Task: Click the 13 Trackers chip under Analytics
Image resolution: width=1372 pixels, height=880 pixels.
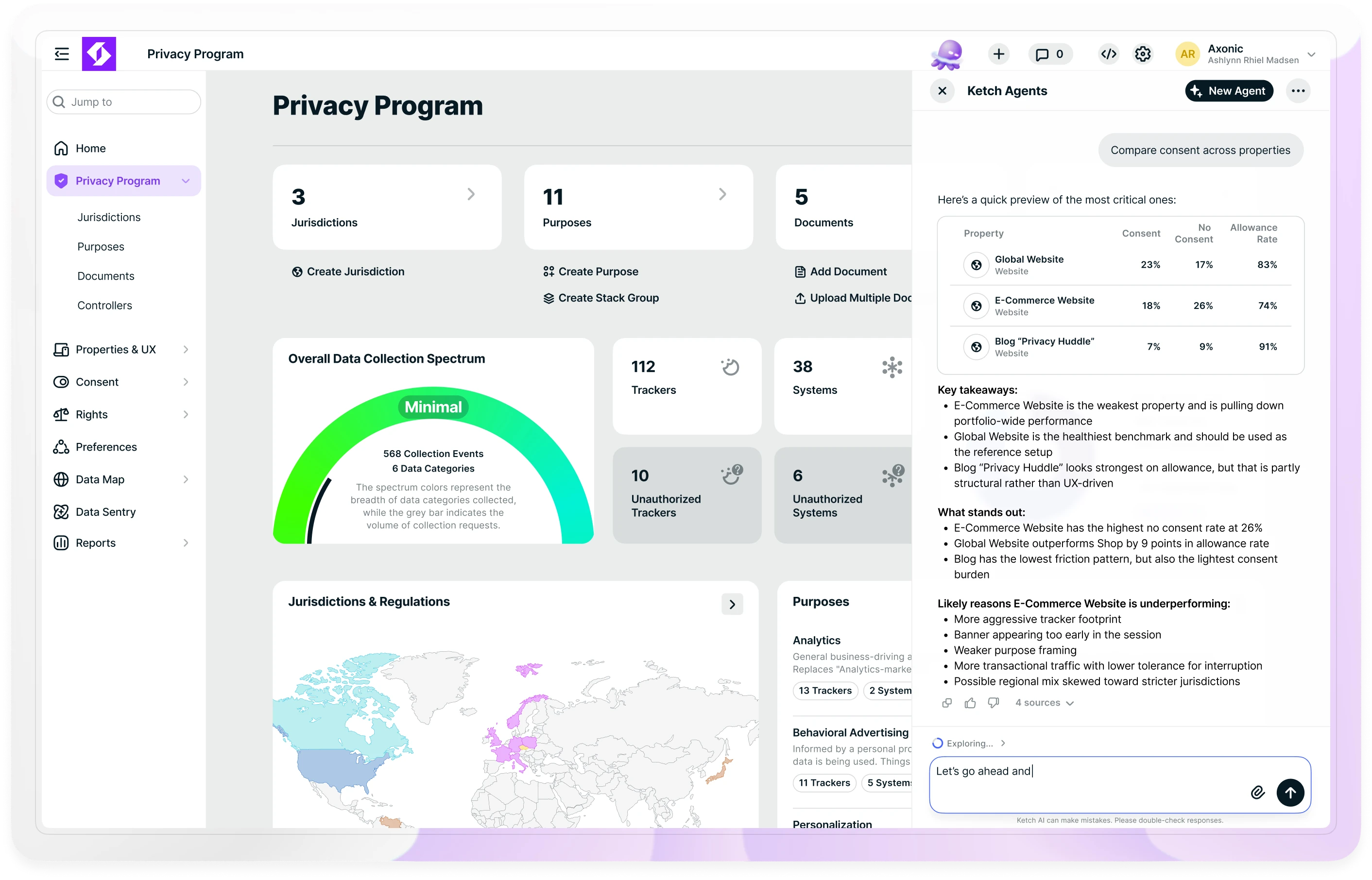Action: [825, 691]
